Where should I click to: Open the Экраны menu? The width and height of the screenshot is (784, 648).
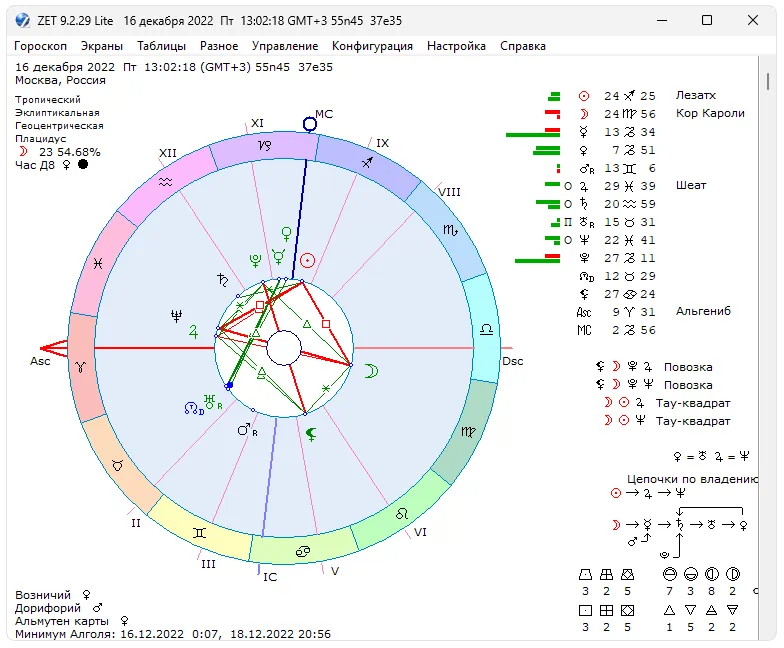(x=102, y=46)
